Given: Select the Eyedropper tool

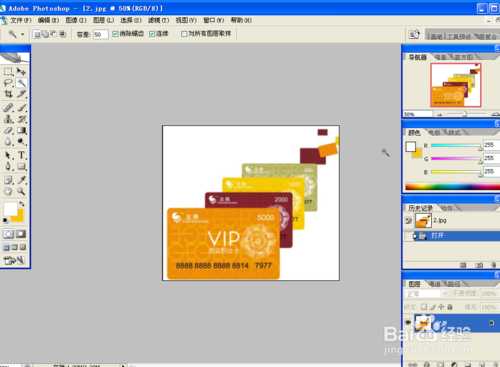Looking at the screenshot, I should (x=21, y=180).
